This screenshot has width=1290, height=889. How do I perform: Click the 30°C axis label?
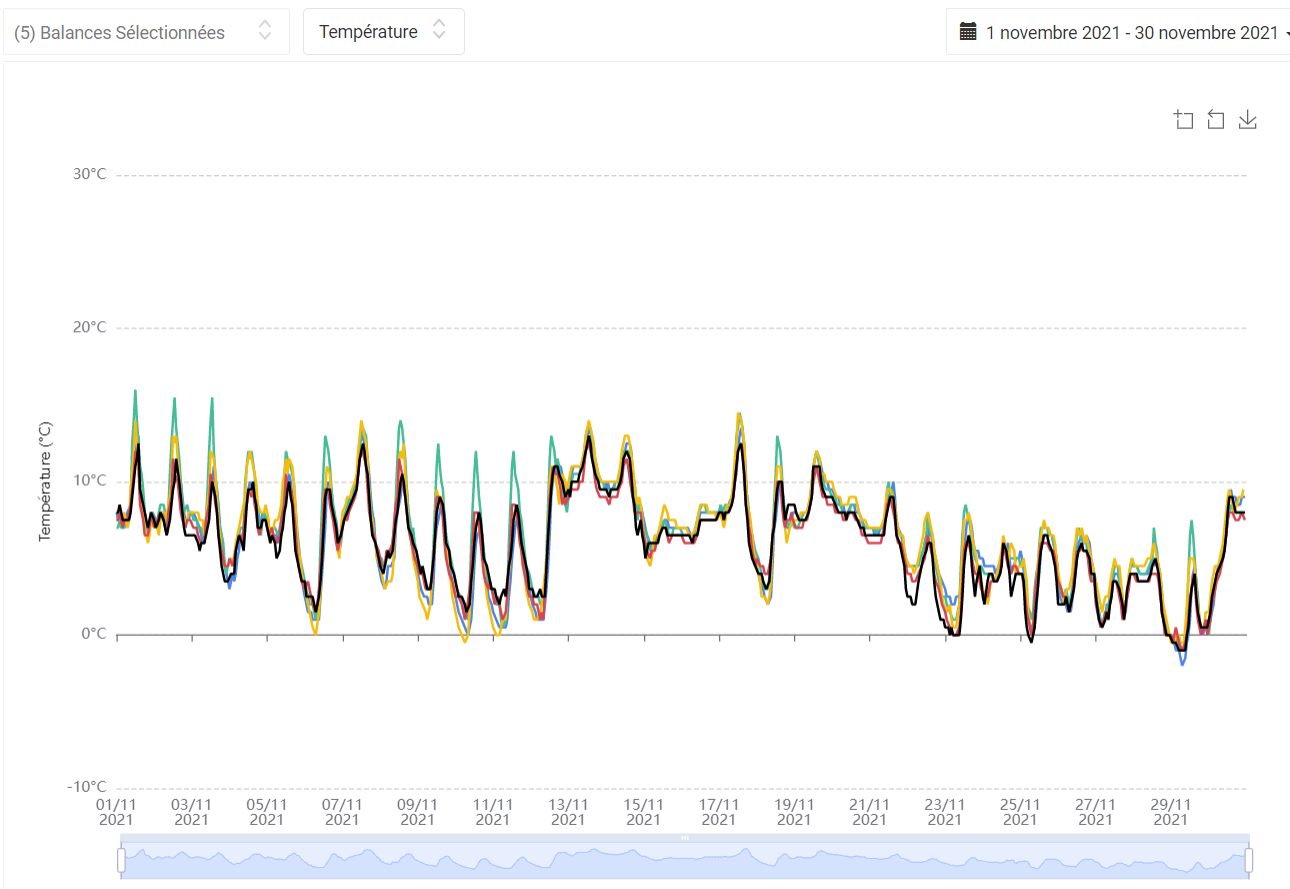point(88,175)
